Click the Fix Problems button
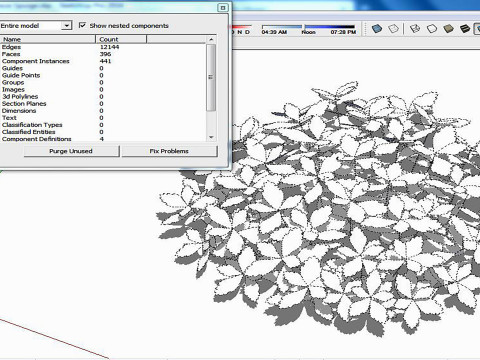The image size is (480, 360). [x=169, y=151]
